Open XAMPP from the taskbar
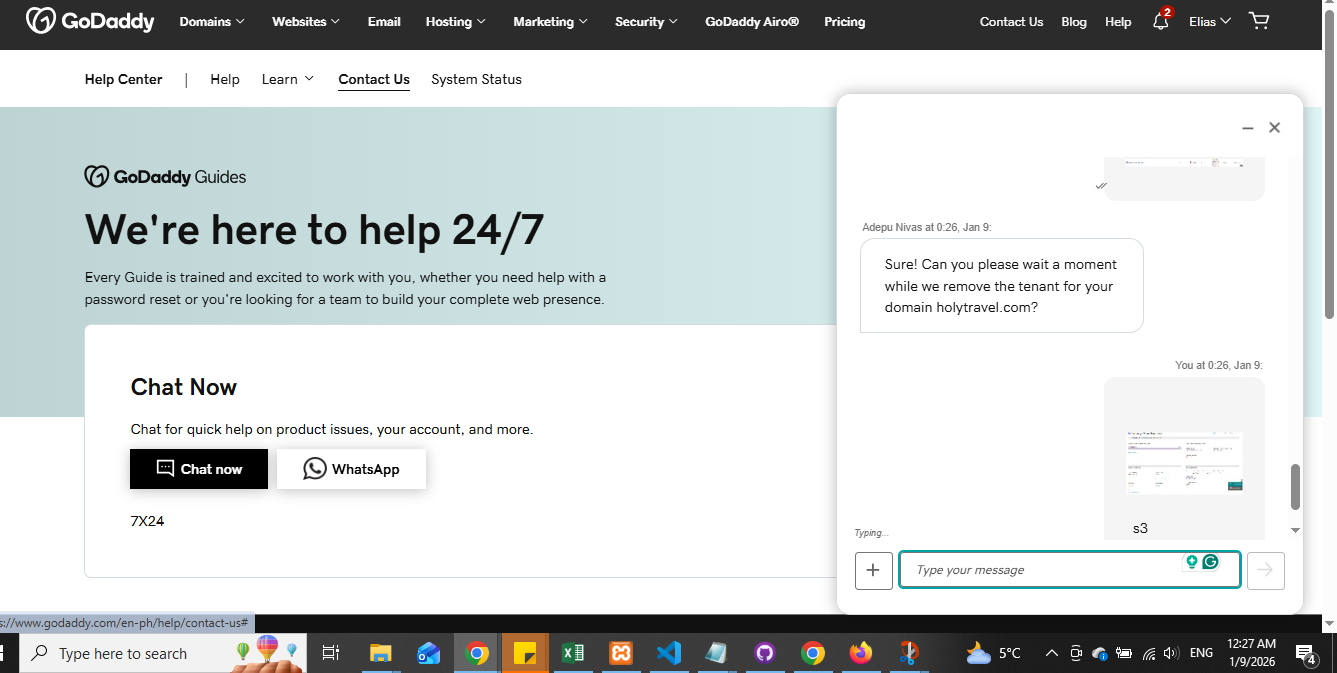This screenshot has width=1337, height=673. (621, 653)
